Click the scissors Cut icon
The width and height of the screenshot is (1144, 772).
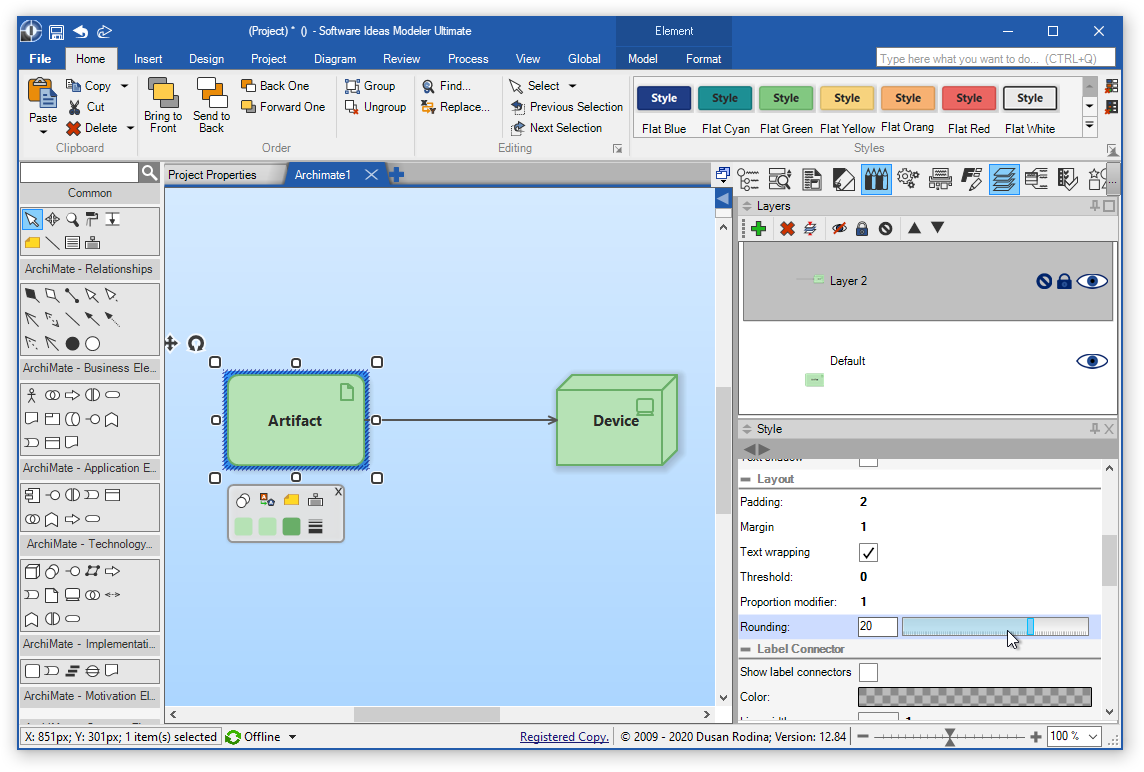74,107
